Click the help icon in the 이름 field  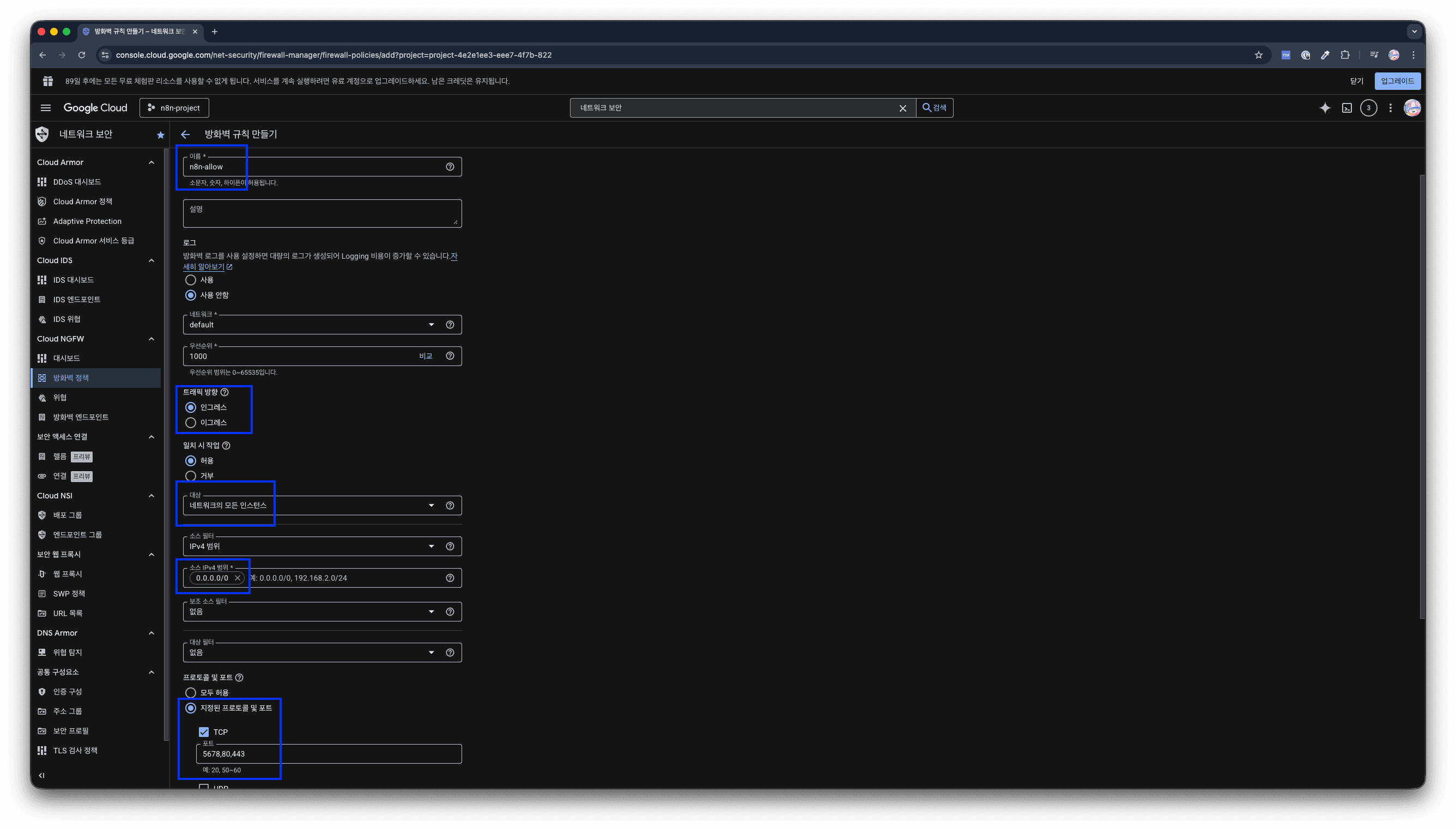click(450, 167)
